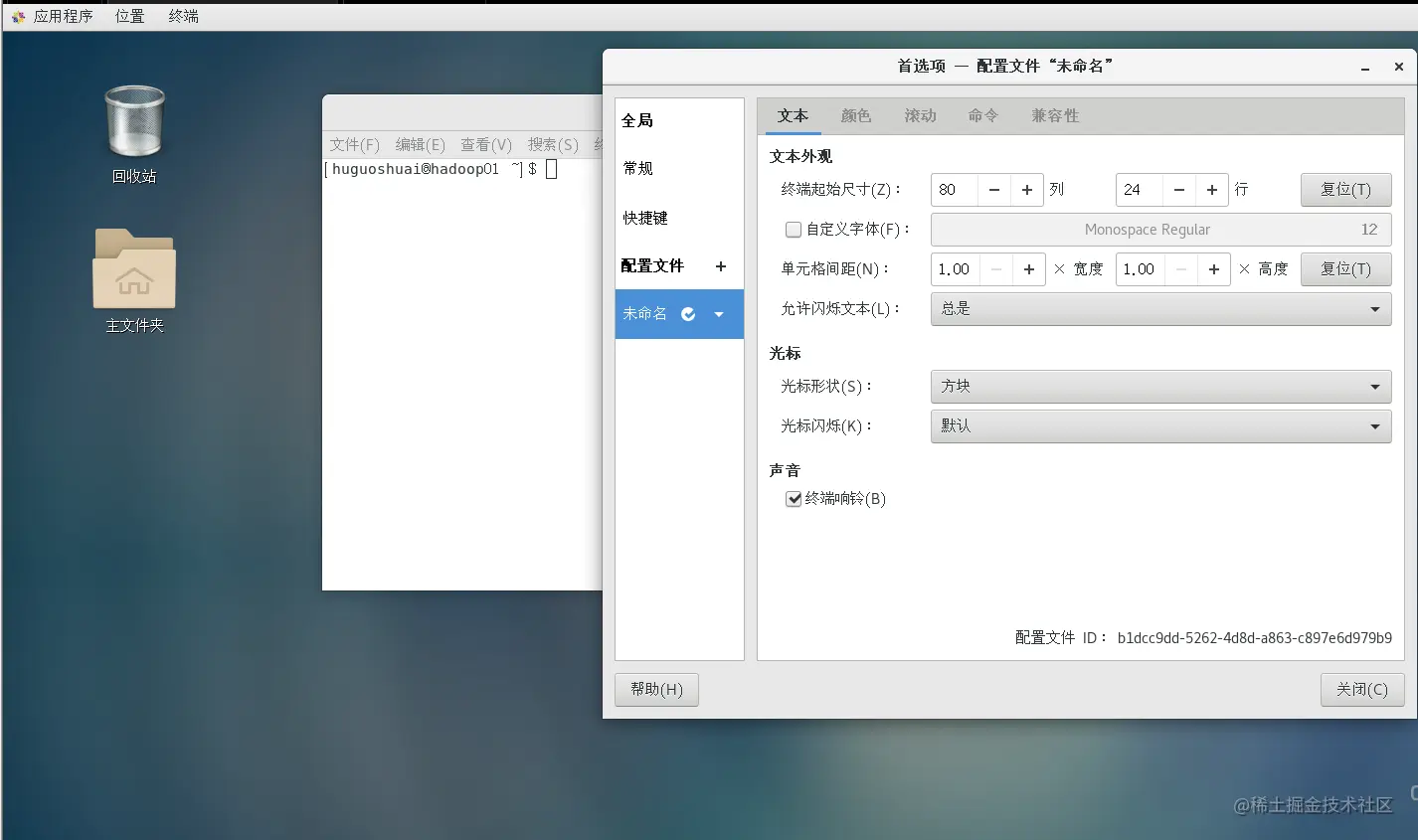
Task: Click the 帮助(H) help button
Action: (656, 689)
